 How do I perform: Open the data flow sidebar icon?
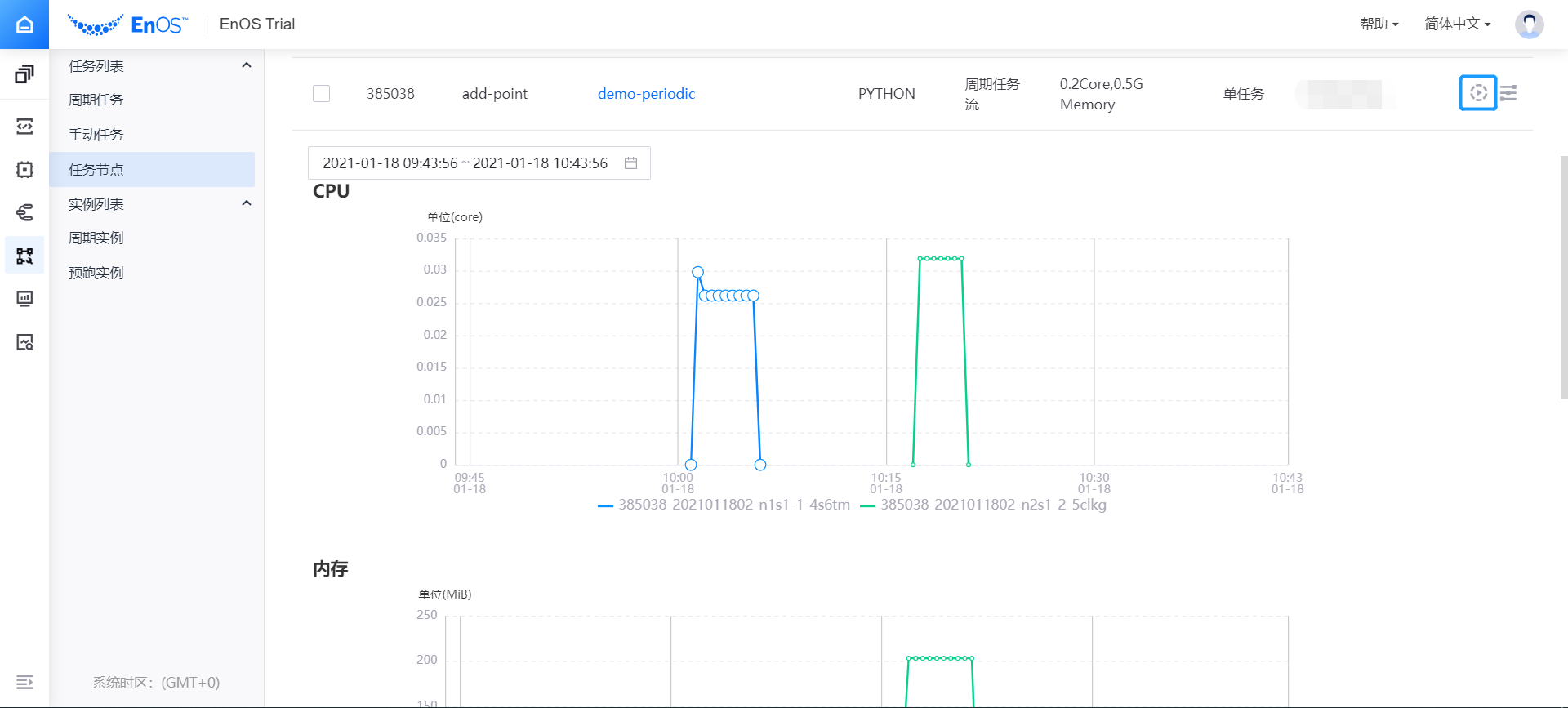(x=24, y=212)
